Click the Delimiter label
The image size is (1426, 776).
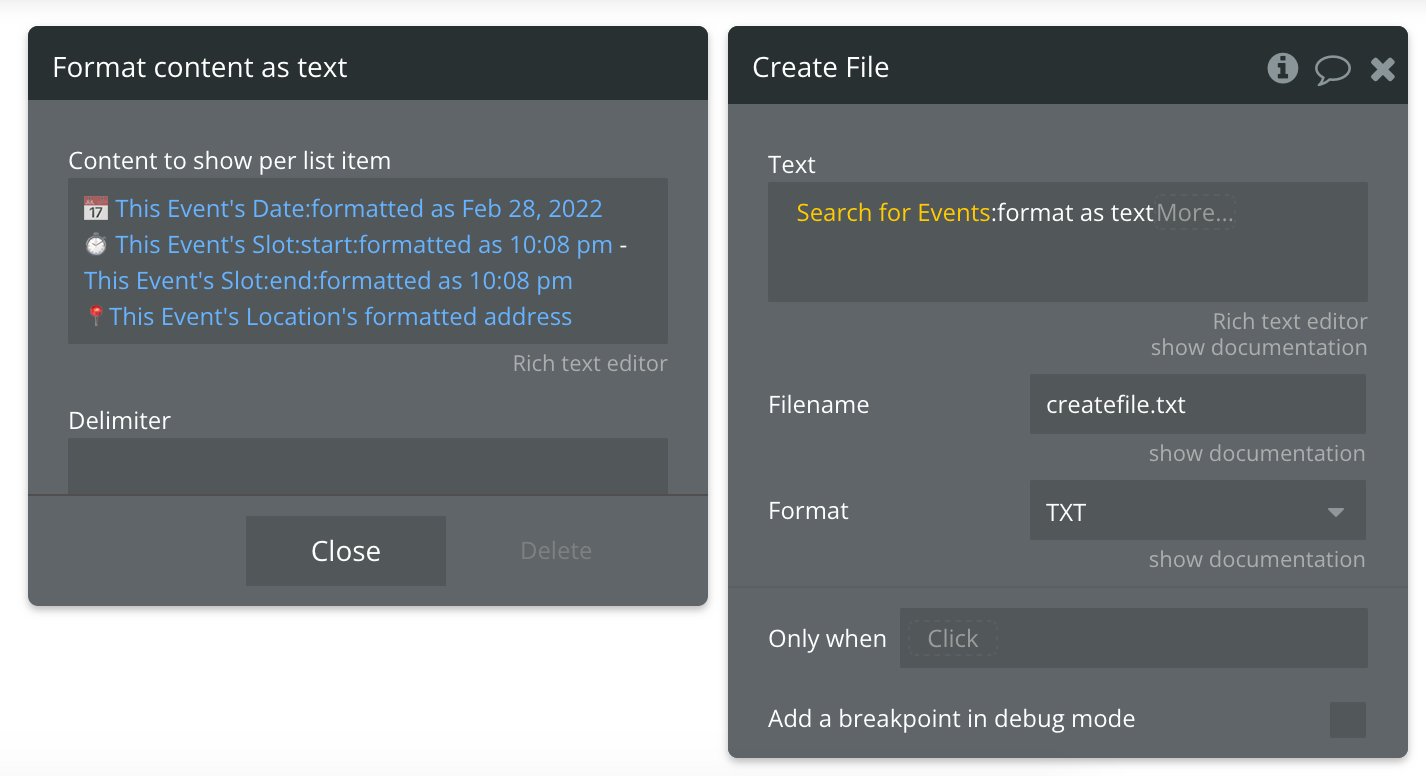(119, 420)
